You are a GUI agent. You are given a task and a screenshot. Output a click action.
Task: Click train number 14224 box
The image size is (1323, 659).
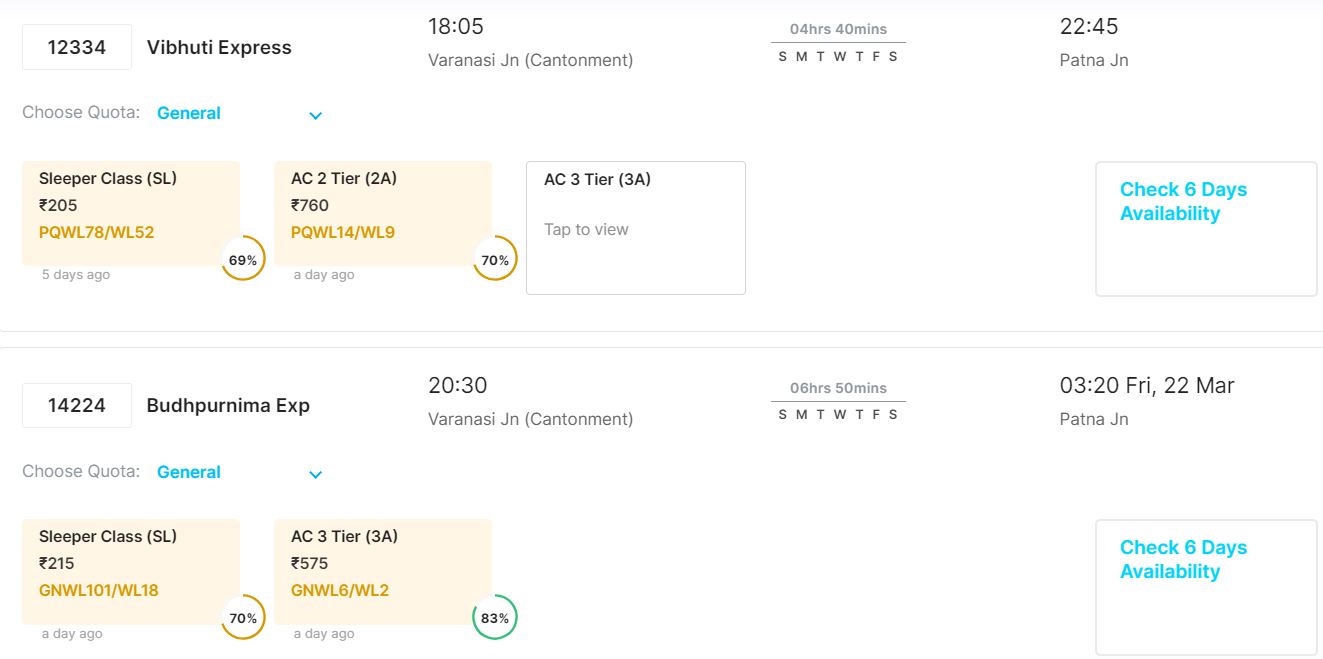click(77, 405)
